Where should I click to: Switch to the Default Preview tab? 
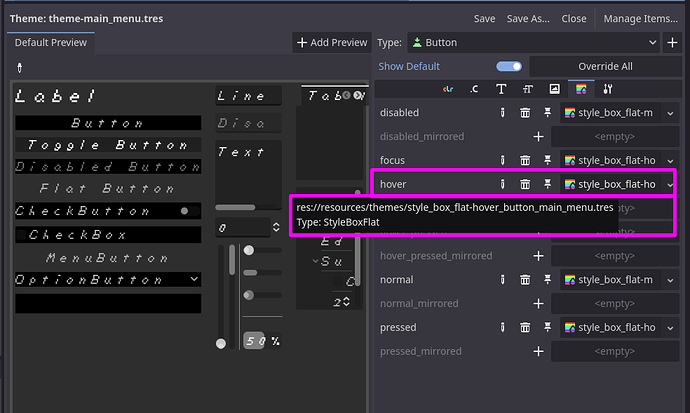[51, 43]
